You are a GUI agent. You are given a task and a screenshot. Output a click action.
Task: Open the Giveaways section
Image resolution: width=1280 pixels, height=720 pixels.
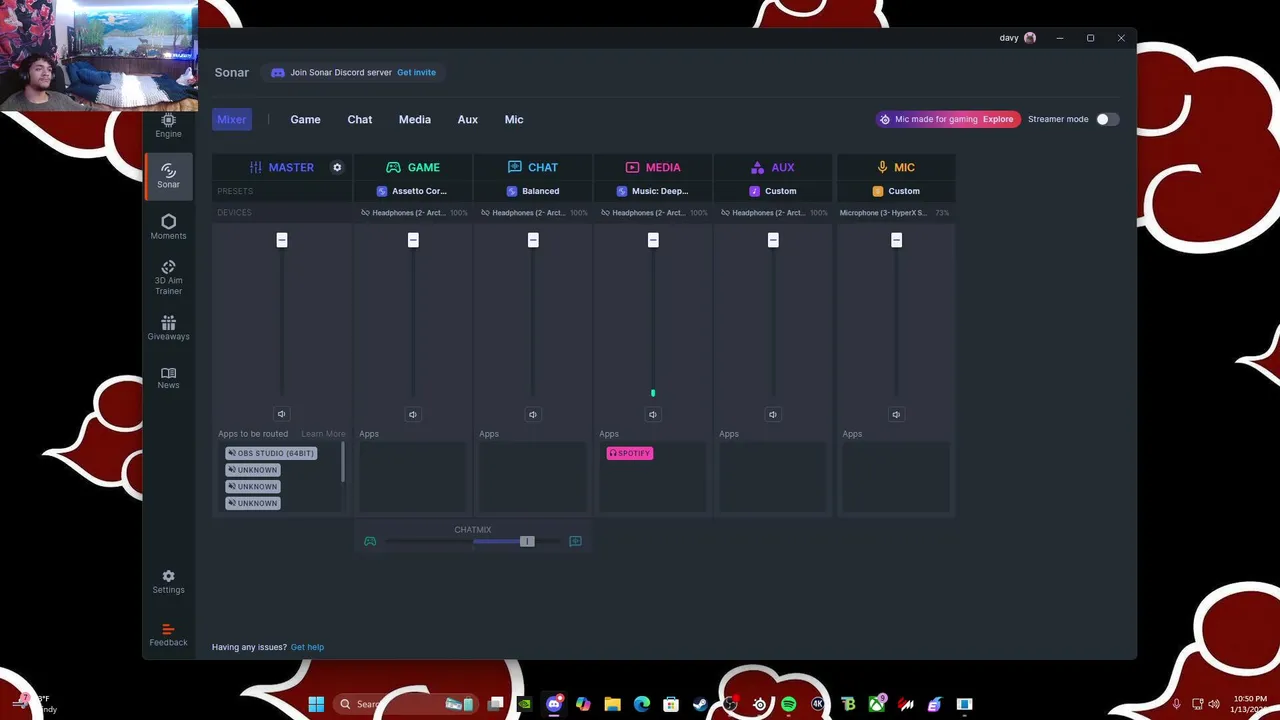pos(168,328)
